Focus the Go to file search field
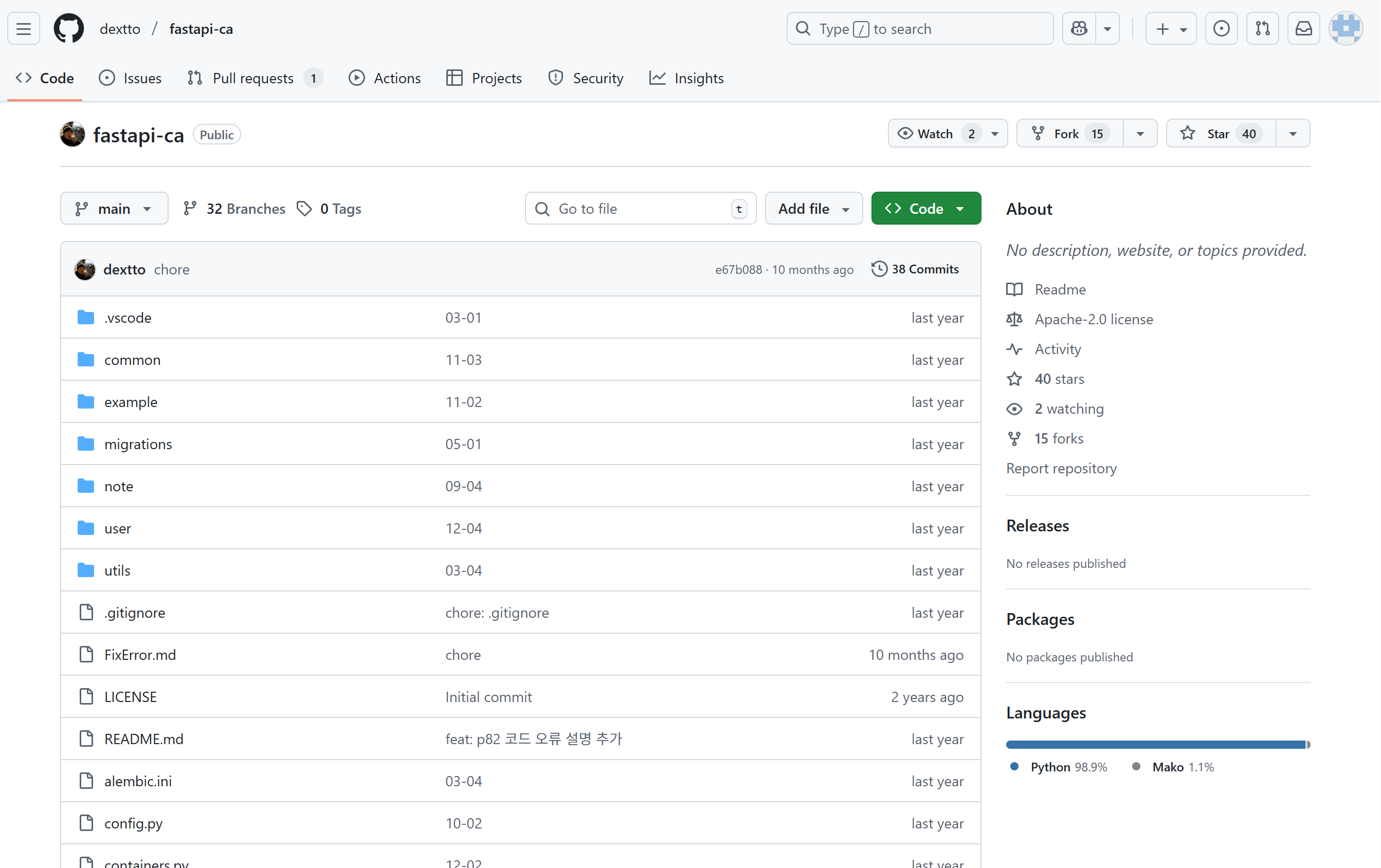The image size is (1381, 868). pyautogui.click(x=640, y=209)
